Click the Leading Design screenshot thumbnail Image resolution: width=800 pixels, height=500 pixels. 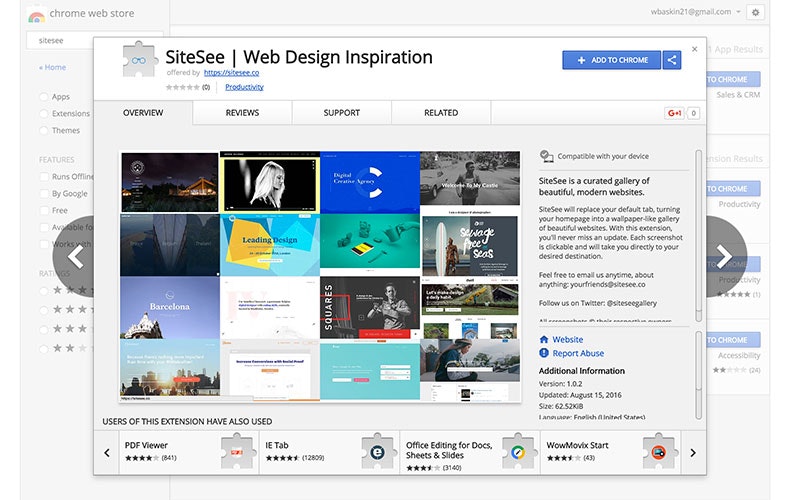pyautogui.click(x=270, y=245)
